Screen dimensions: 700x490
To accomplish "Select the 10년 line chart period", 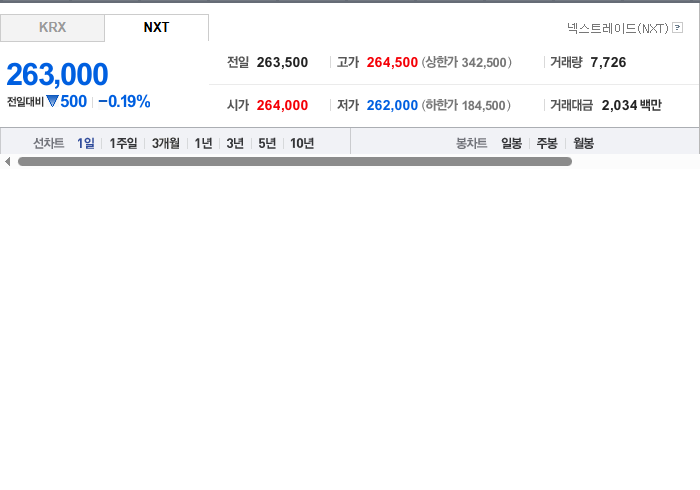I will click(x=302, y=143).
